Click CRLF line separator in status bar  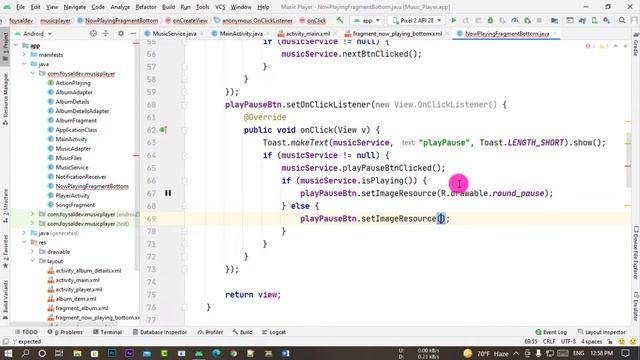[549, 342]
